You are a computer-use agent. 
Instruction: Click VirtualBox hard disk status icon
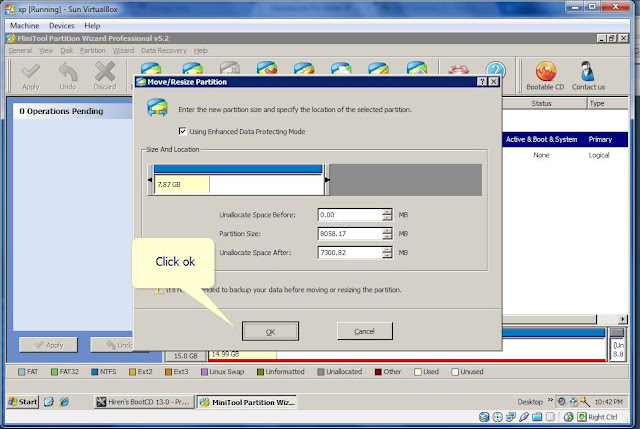pyautogui.click(x=484, y=417)
